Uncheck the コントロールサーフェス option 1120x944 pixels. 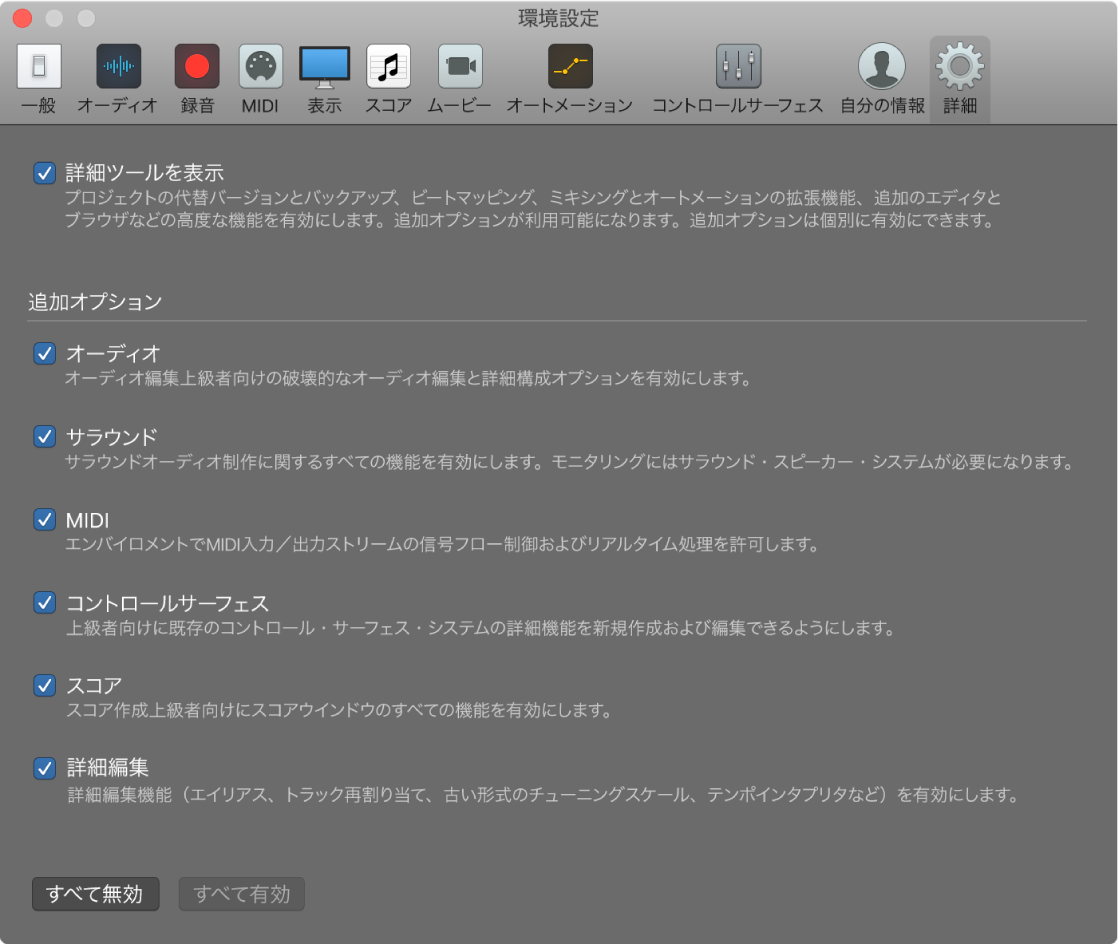(44, 603)
